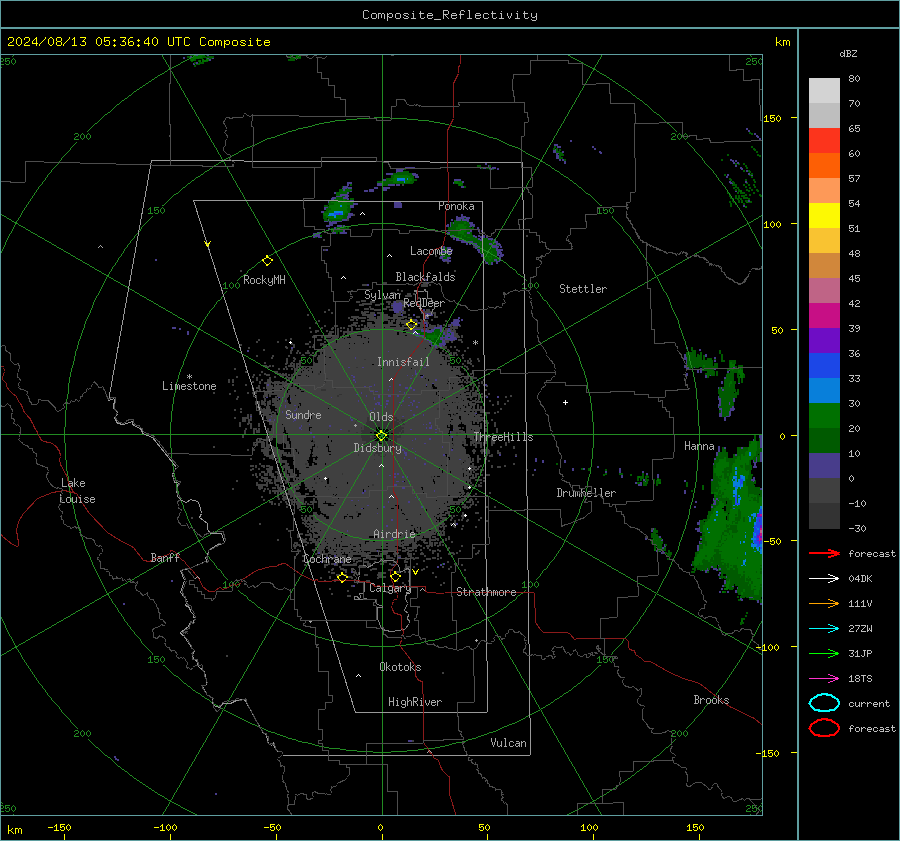Viewport: 900px width, 841px height.
Task: Click the Stettler city label
Action: [583, 289]
